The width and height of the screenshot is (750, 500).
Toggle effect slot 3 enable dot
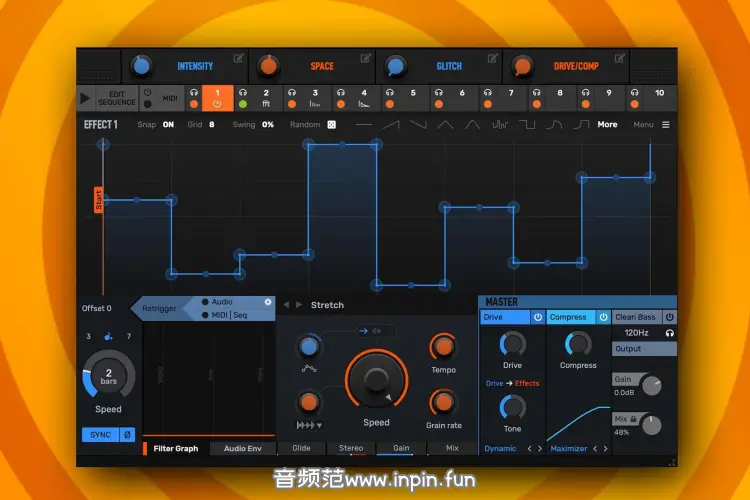[x=292, y=104]
